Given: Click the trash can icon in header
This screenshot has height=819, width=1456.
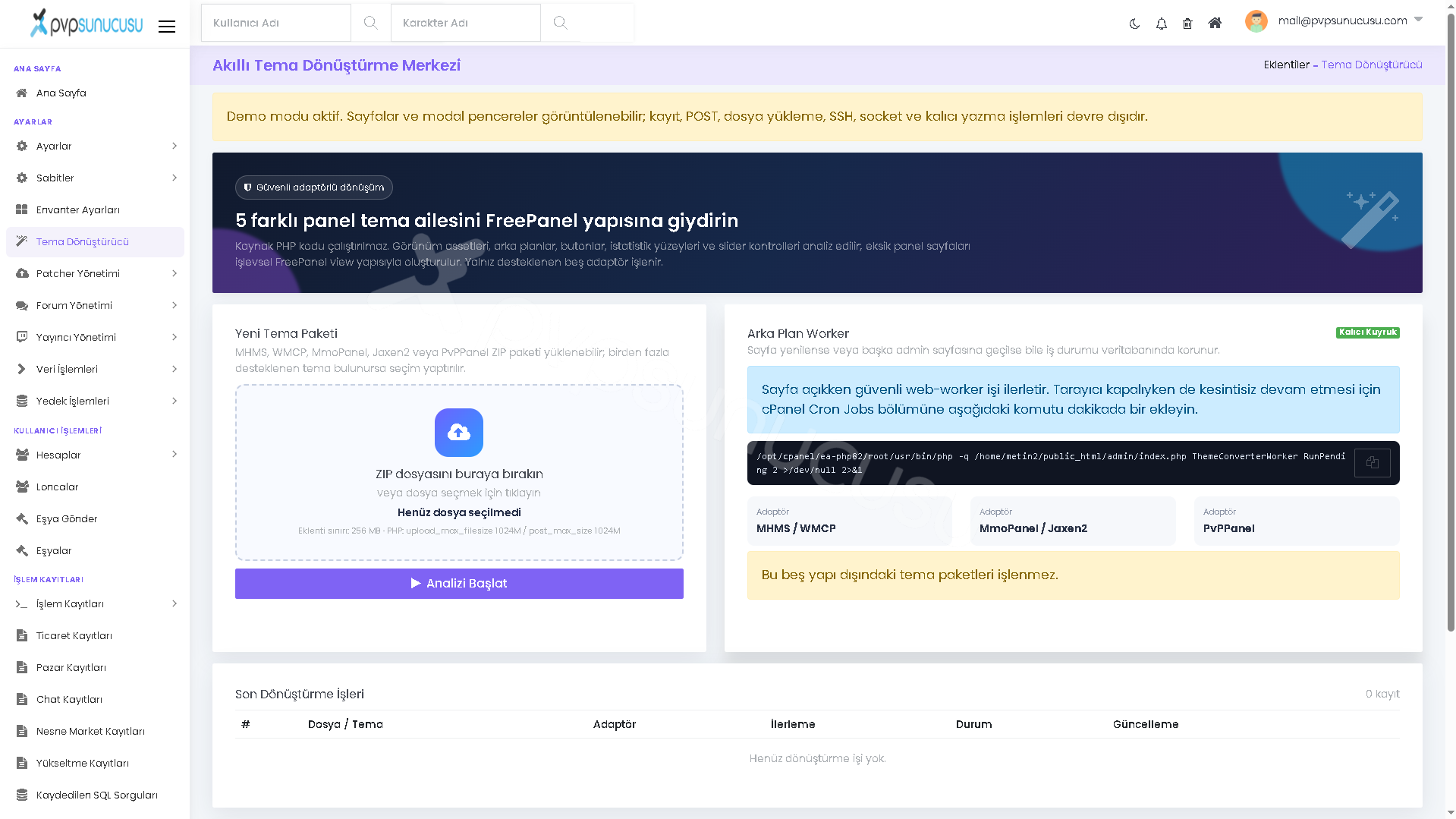Looking at the screenshot, I should click(x=1187, y=24).
